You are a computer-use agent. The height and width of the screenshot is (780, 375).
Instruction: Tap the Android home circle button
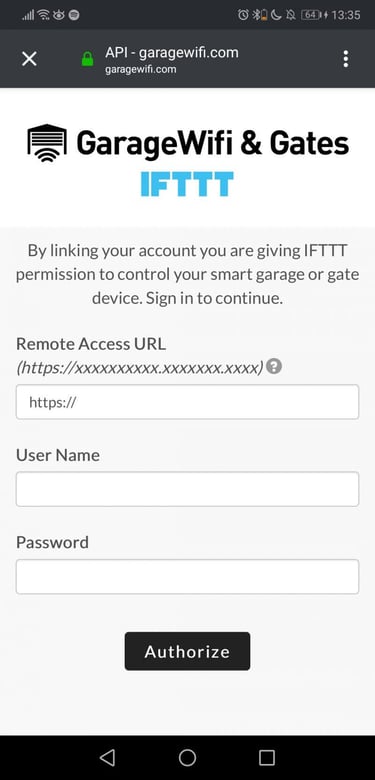pyautogui.click(x=188, y=758)
